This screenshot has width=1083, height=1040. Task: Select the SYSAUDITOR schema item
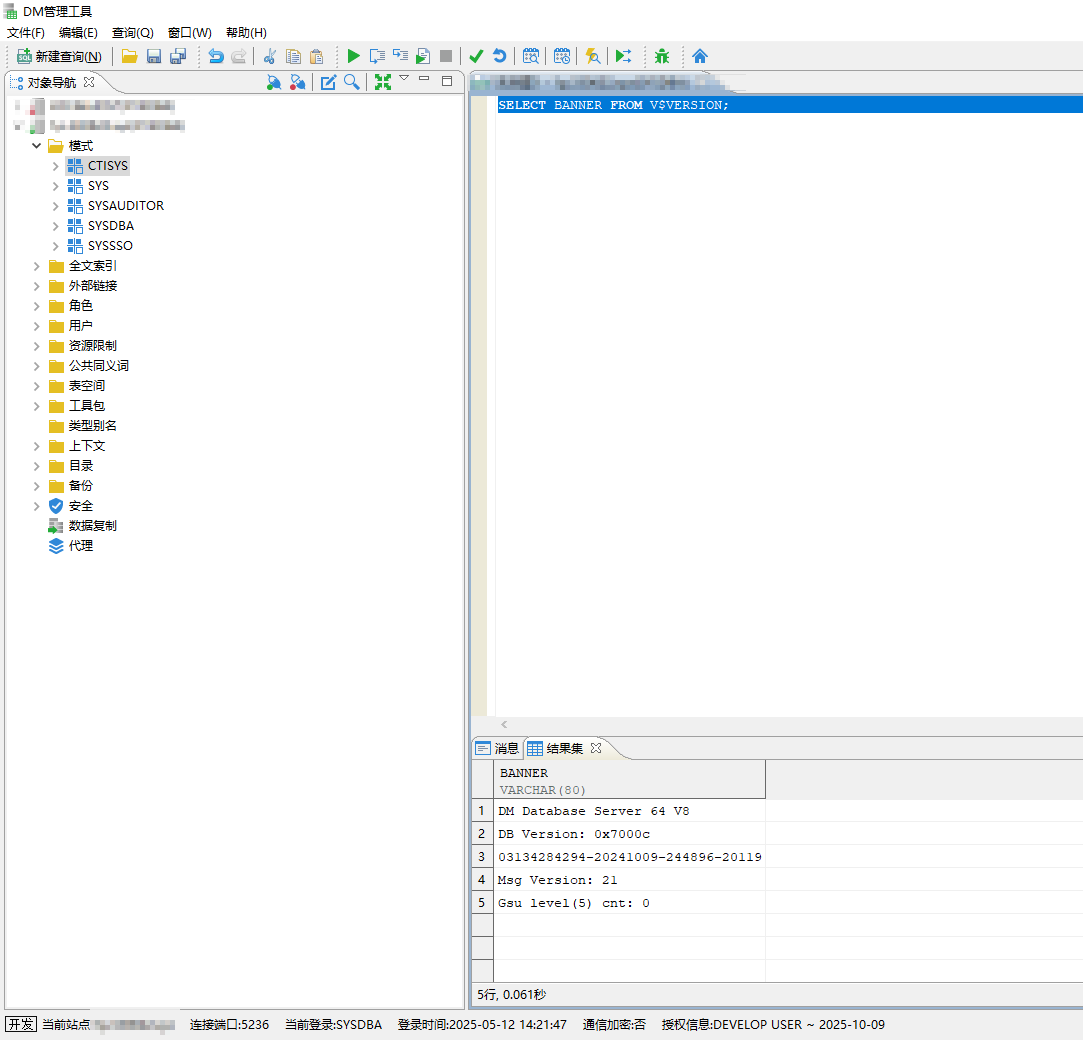coord(125,206)
